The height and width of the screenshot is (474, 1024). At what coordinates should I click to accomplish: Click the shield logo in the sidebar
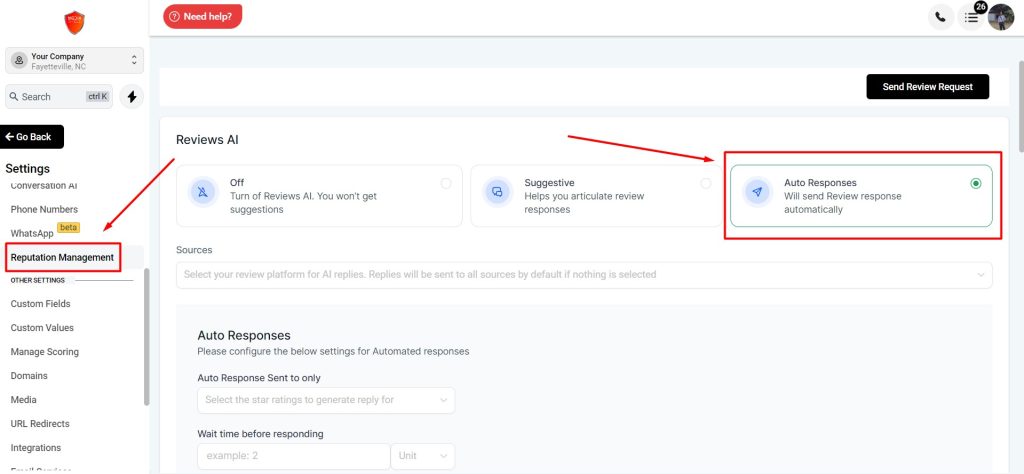[x=74, y=23]
